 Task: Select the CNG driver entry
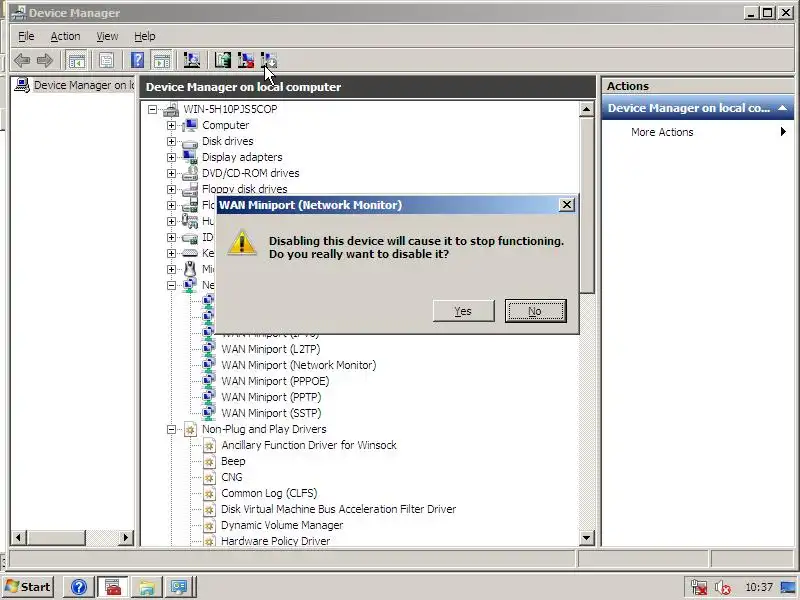point(232,478)
